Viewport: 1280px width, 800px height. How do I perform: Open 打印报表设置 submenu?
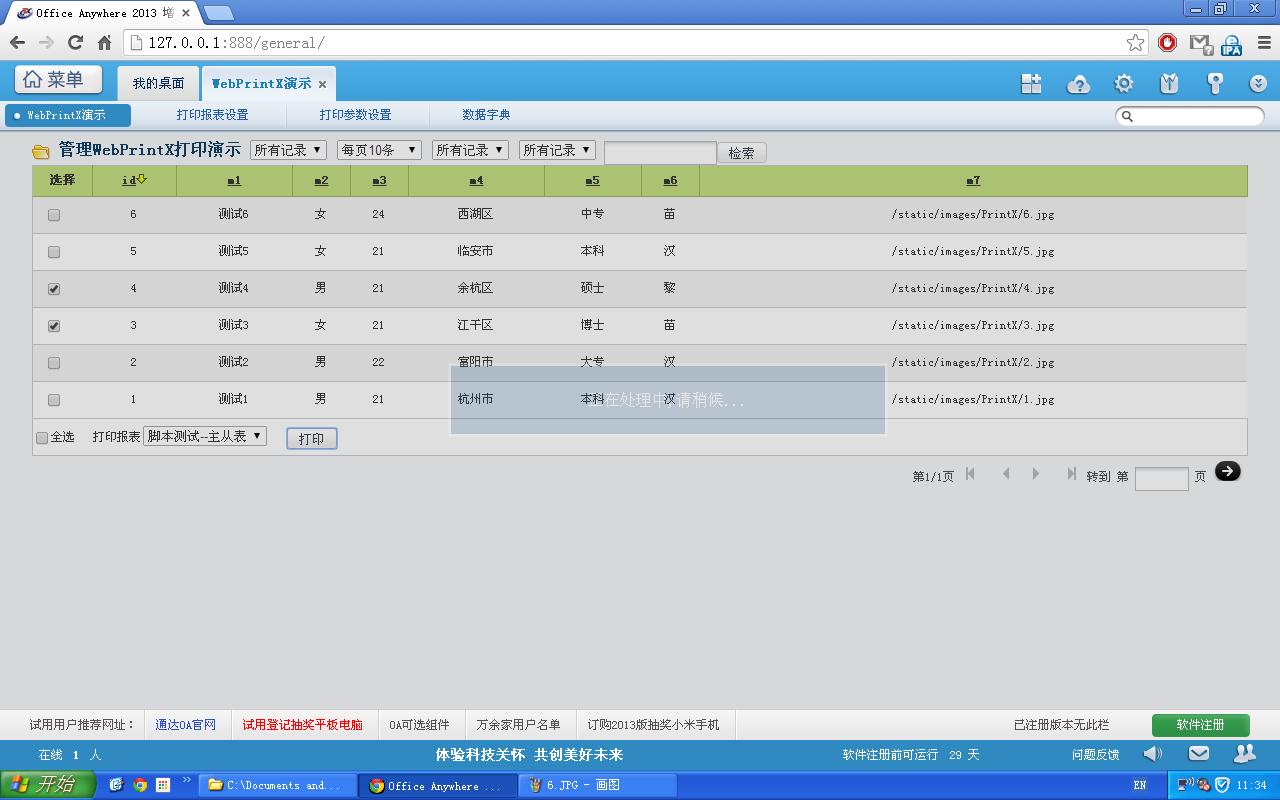click(x=212, y=115)
